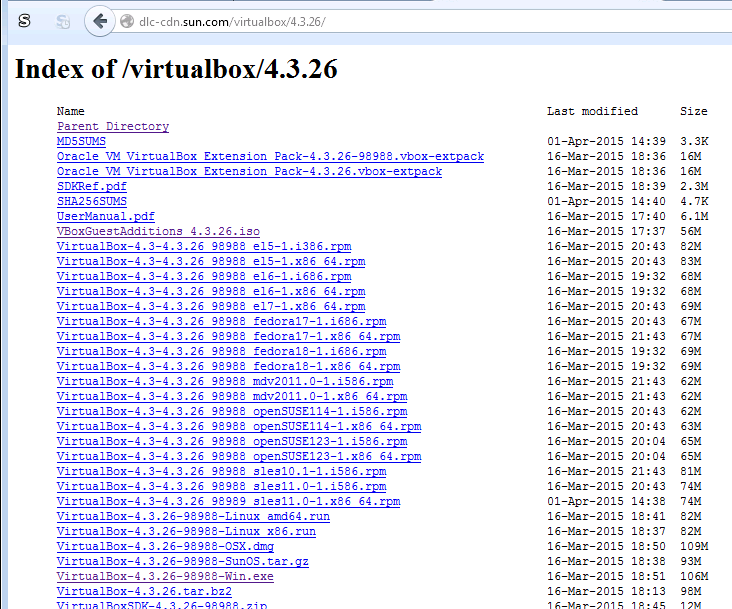732x609 pixels.
Task: Download the el5-1.x86_64.rpm package
Action: [x=211, y=261]
